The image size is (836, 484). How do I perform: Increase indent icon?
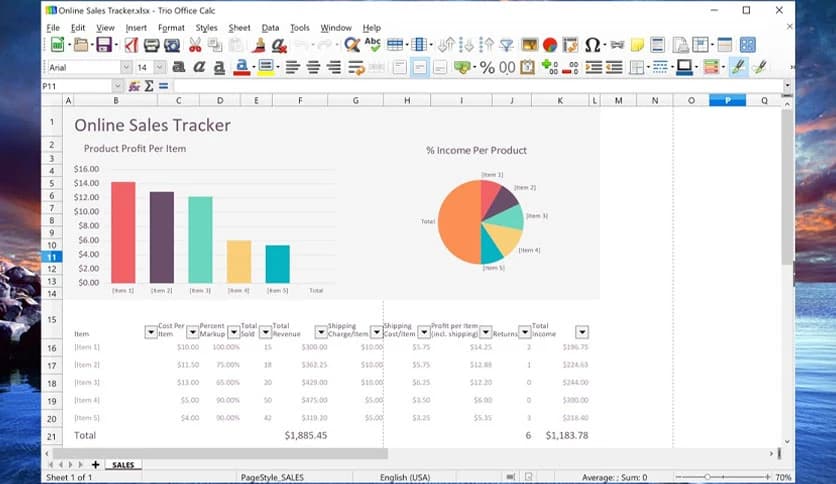(593, 67)
